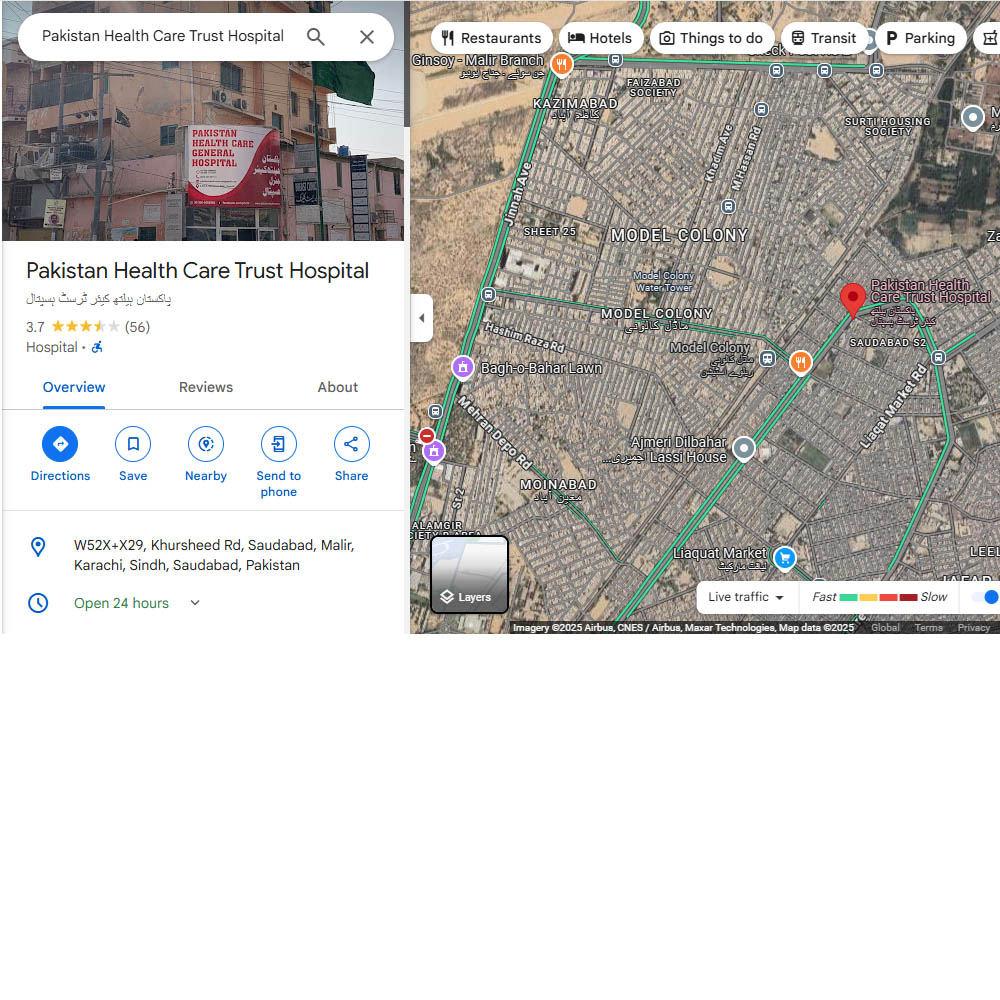The image size is (1000, 1000).
Task: Switch to the About tab
Action: click(x=338, y=387)
